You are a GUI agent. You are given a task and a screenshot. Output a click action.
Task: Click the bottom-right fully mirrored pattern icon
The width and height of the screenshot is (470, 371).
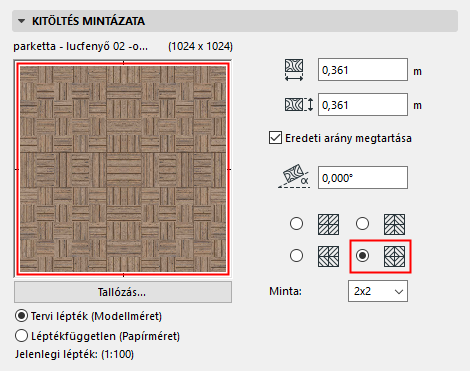click(x=394, y=256)
